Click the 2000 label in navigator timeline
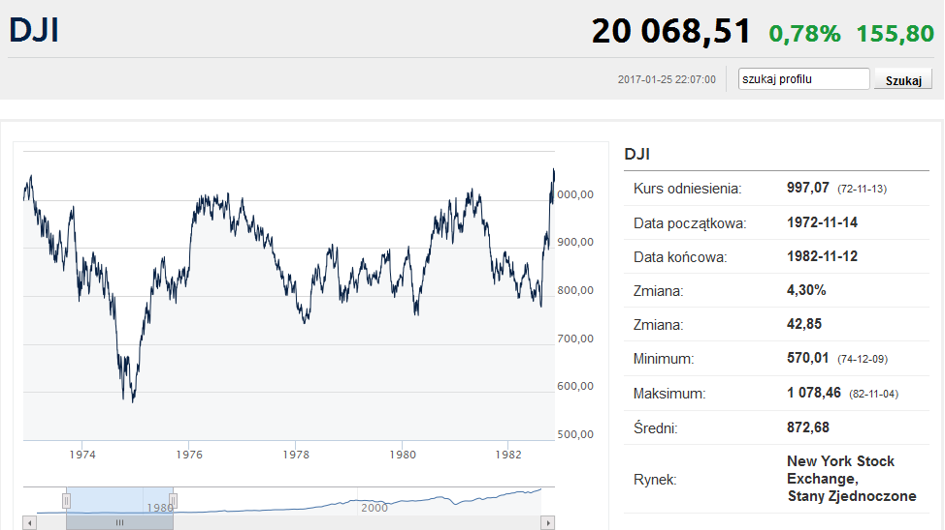This screenshot has width=945, height=530. click(374, 508)
